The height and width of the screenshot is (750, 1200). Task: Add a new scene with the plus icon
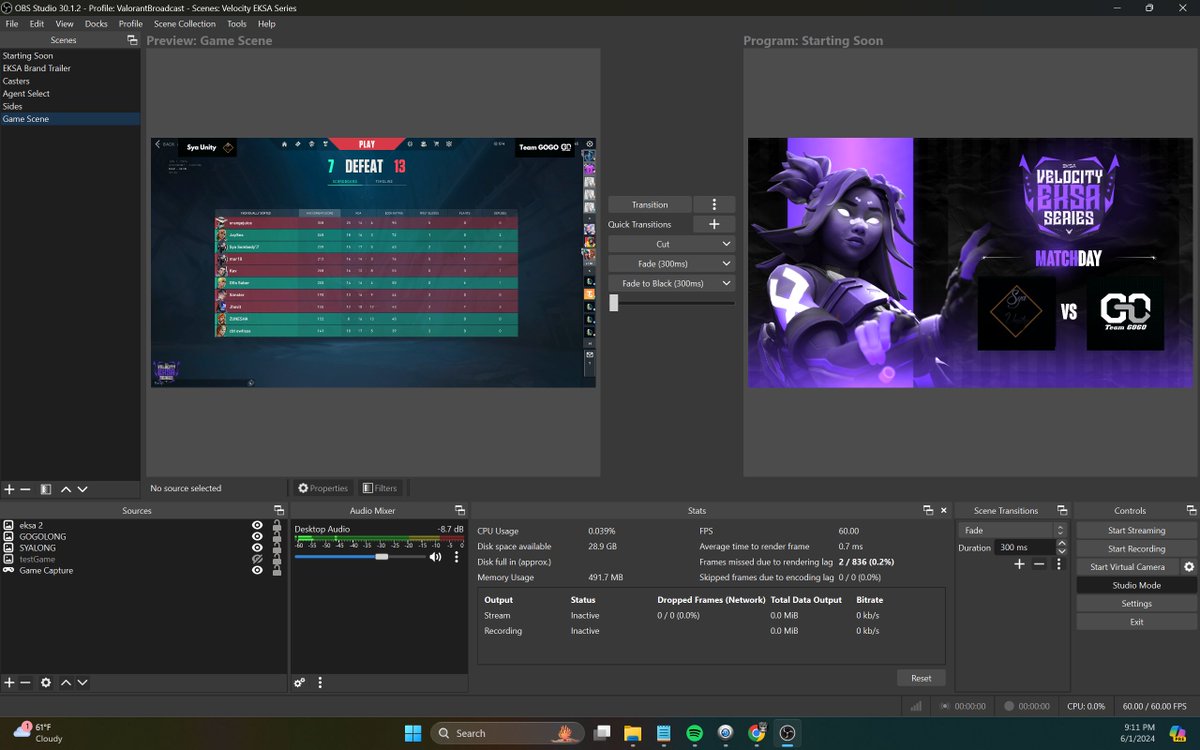(10, 489)
